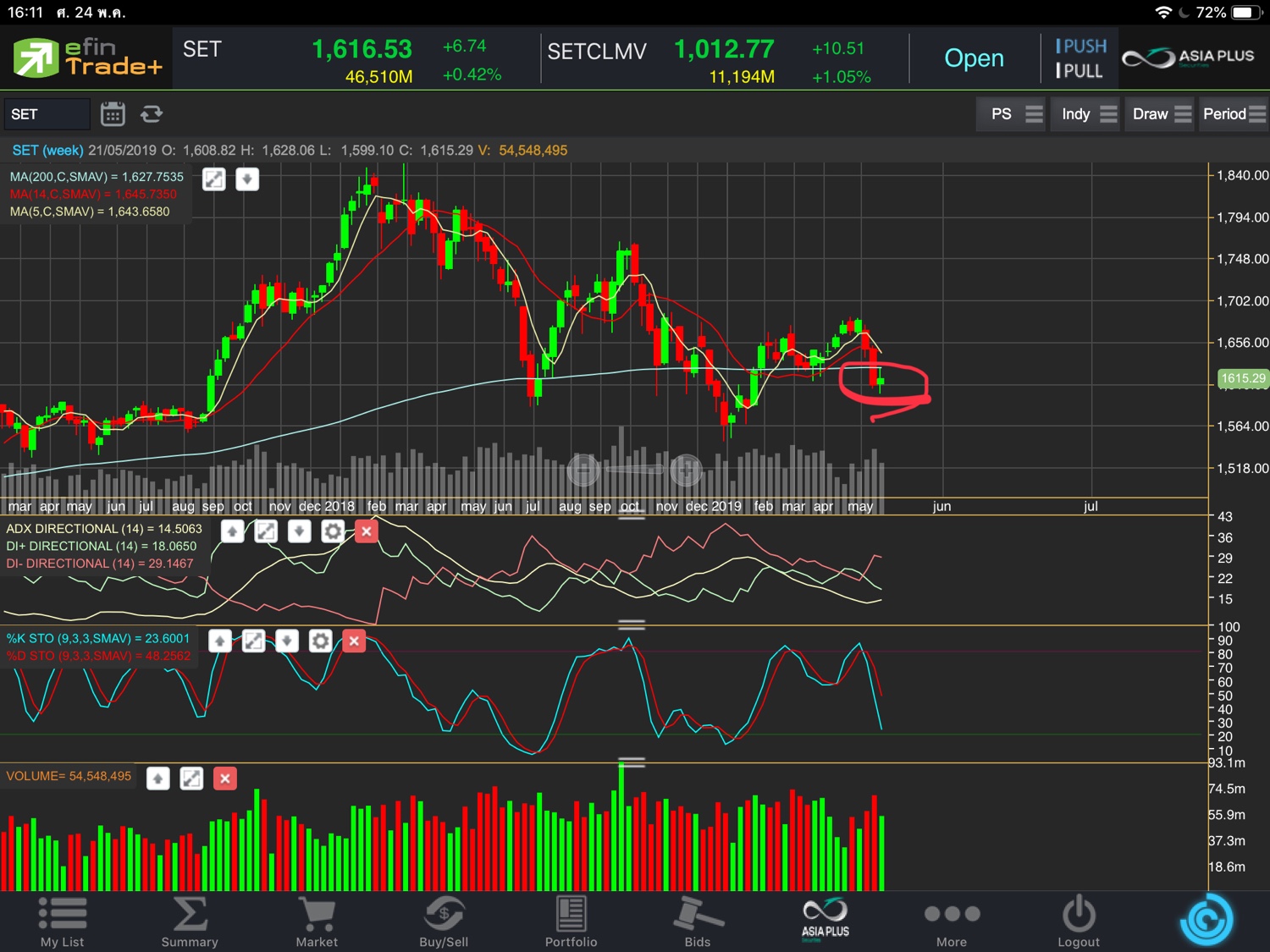
Task: Remove the ADX Directional indicator panel
Action: coord(366,531)
